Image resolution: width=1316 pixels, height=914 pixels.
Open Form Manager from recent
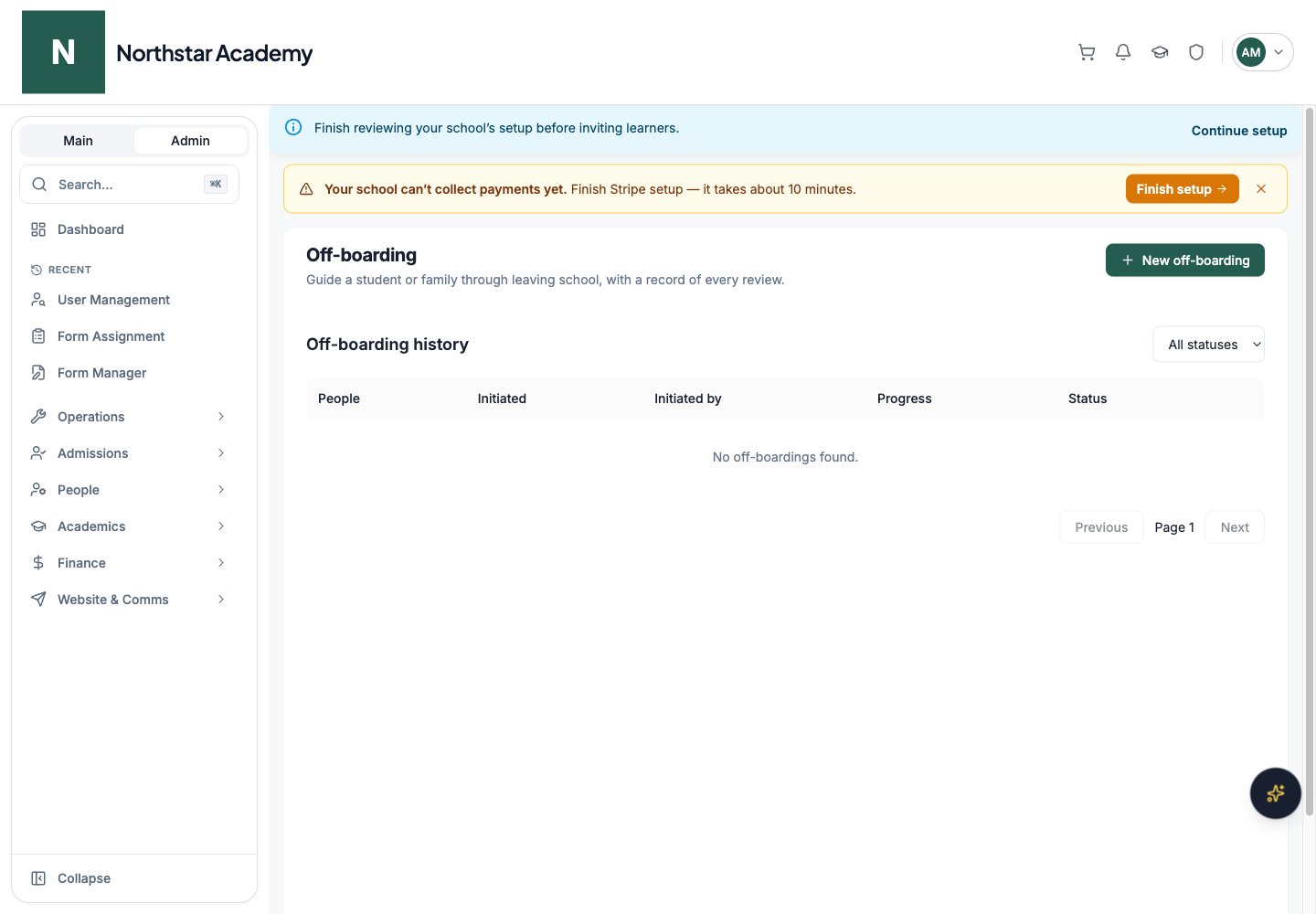[129, 373]
